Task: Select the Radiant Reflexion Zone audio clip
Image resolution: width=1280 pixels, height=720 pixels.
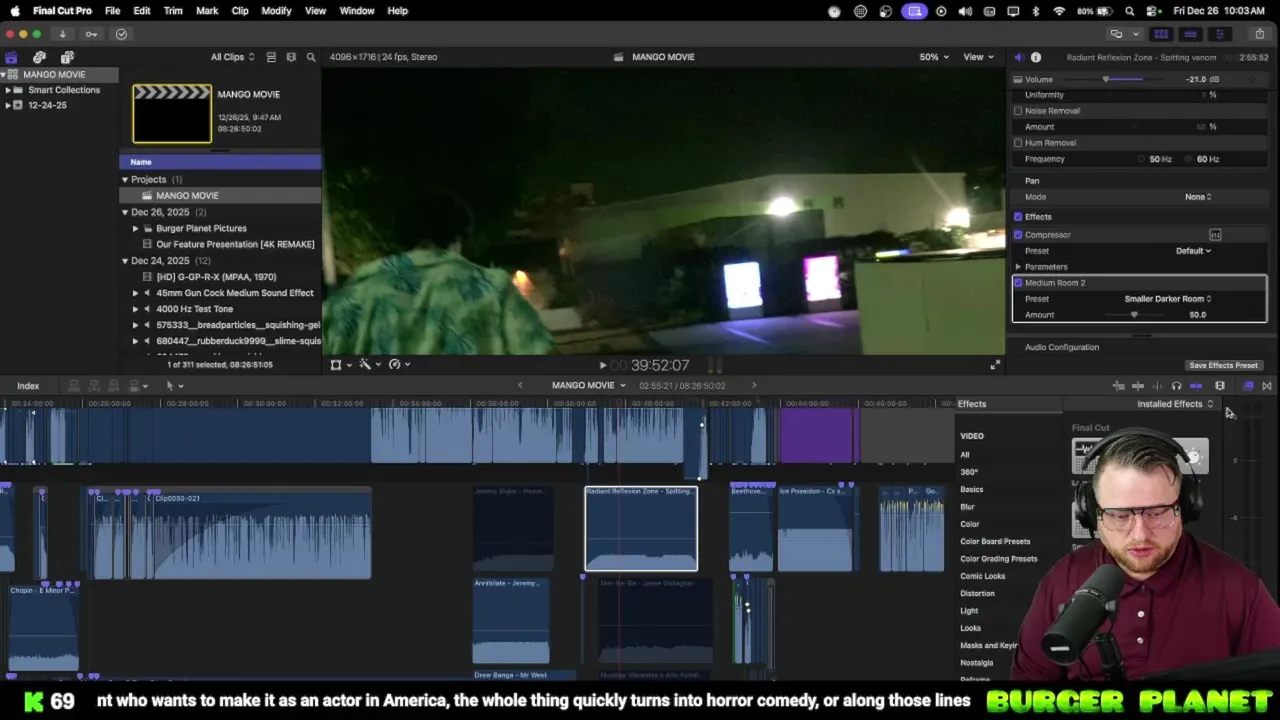Action: pos(641,529)
